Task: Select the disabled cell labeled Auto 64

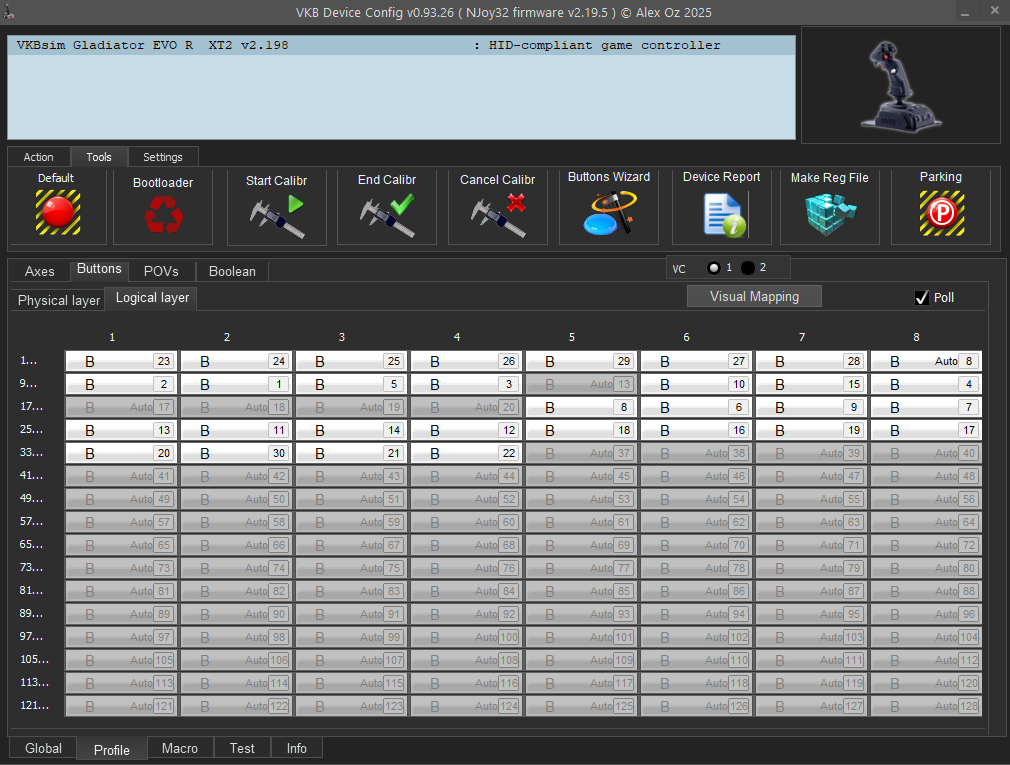Action: [x=926, y=522]
